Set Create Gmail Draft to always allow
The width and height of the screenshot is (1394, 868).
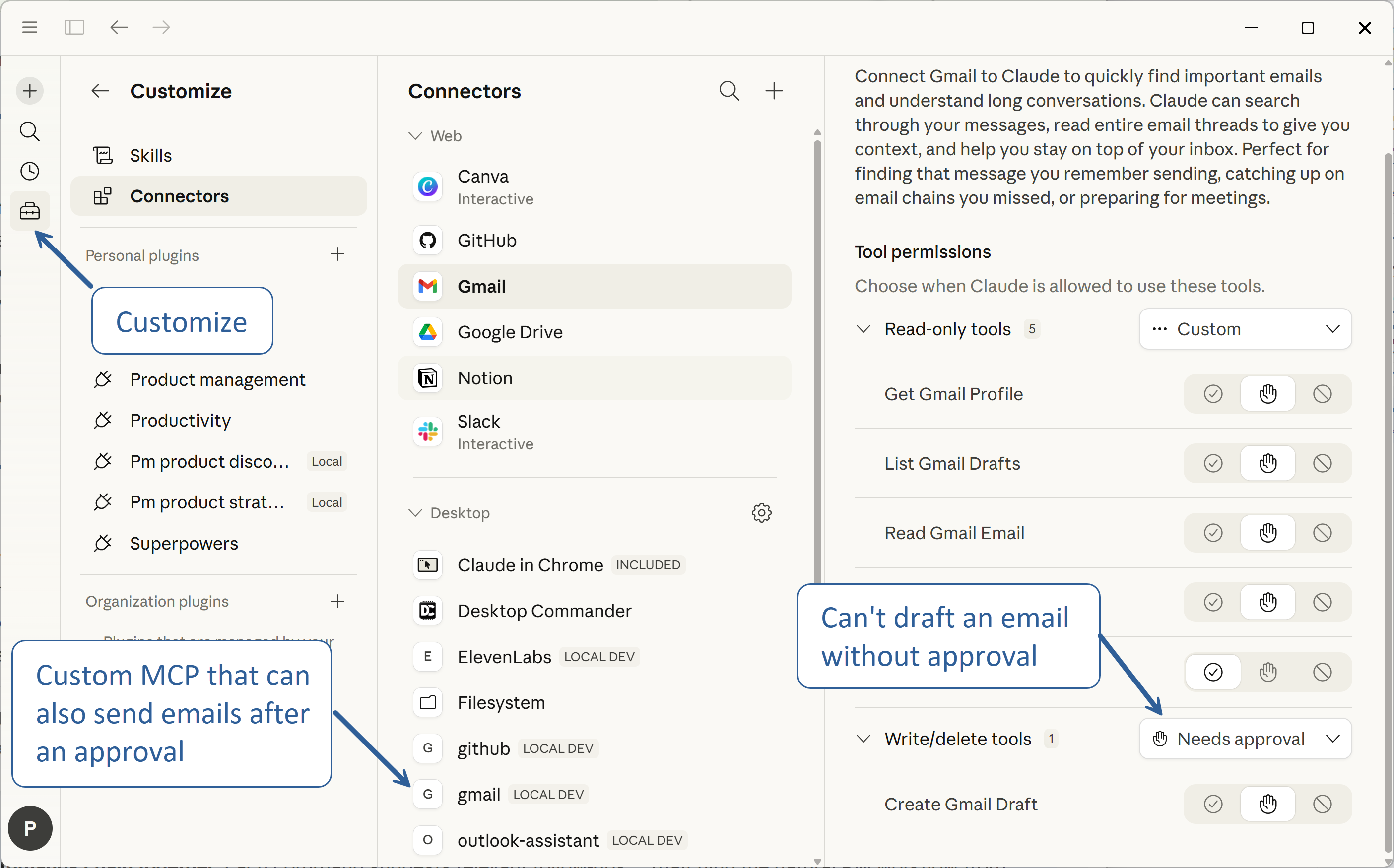pyautogui.click(x=1212, y=804)
